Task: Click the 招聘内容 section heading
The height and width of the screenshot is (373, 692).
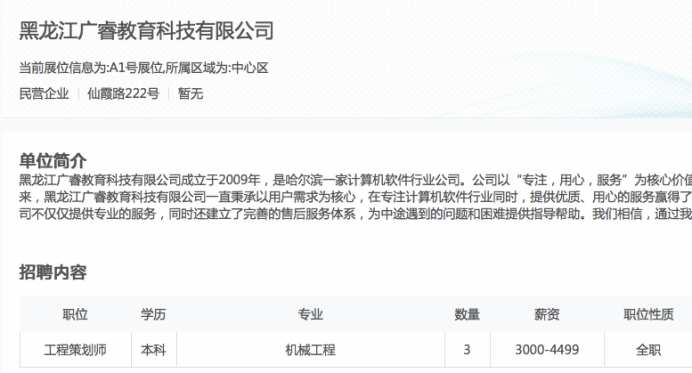Action: point(53,272)
